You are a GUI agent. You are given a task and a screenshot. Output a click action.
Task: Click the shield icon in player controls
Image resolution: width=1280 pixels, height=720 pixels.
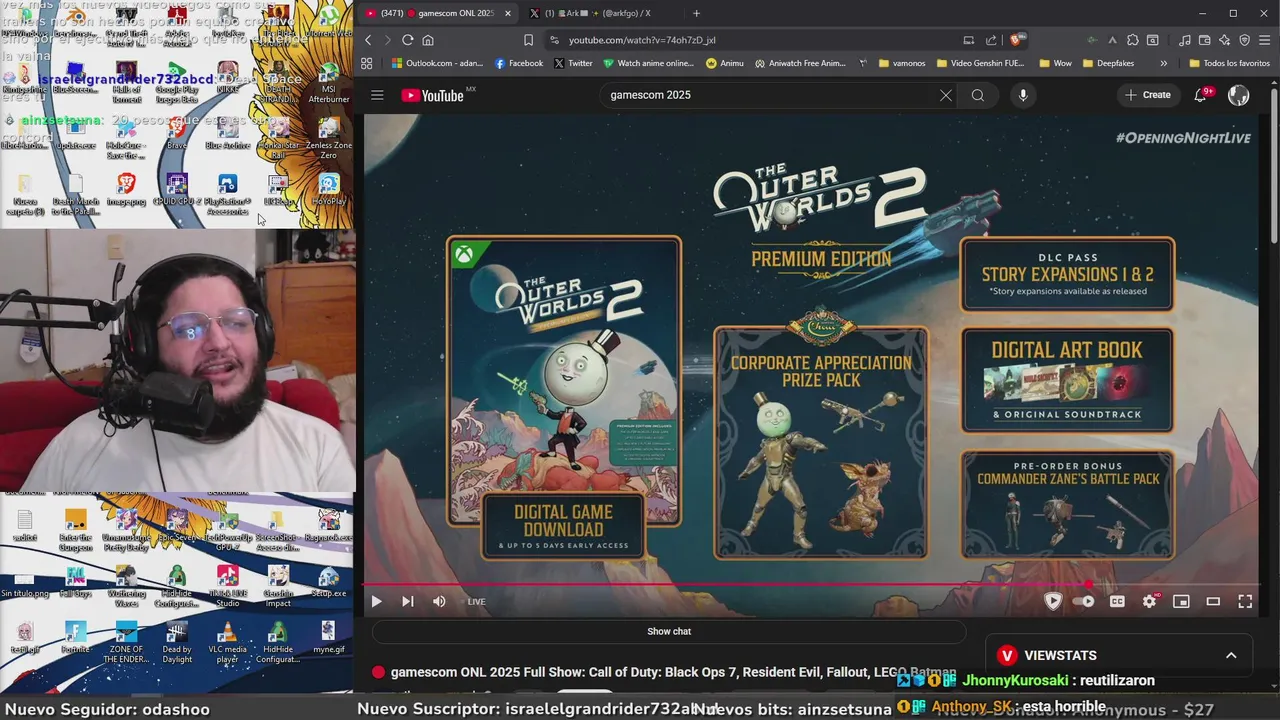click(1052, 601)
